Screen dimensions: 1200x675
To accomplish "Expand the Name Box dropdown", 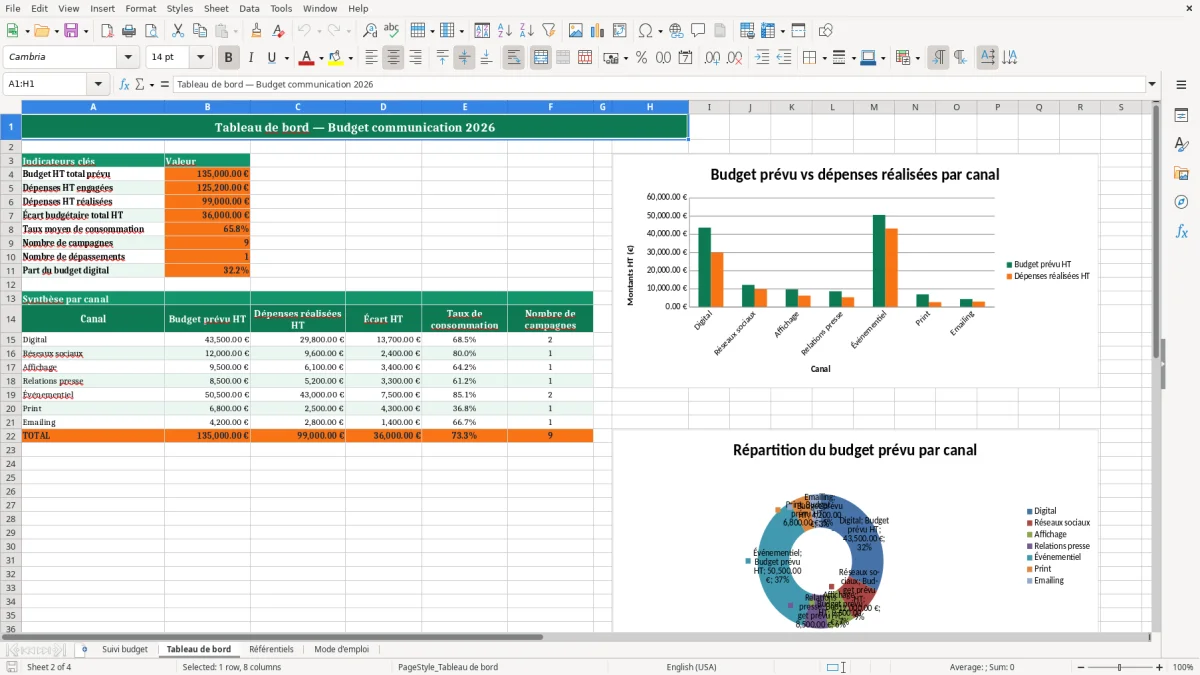I will (x=98, y=84).
